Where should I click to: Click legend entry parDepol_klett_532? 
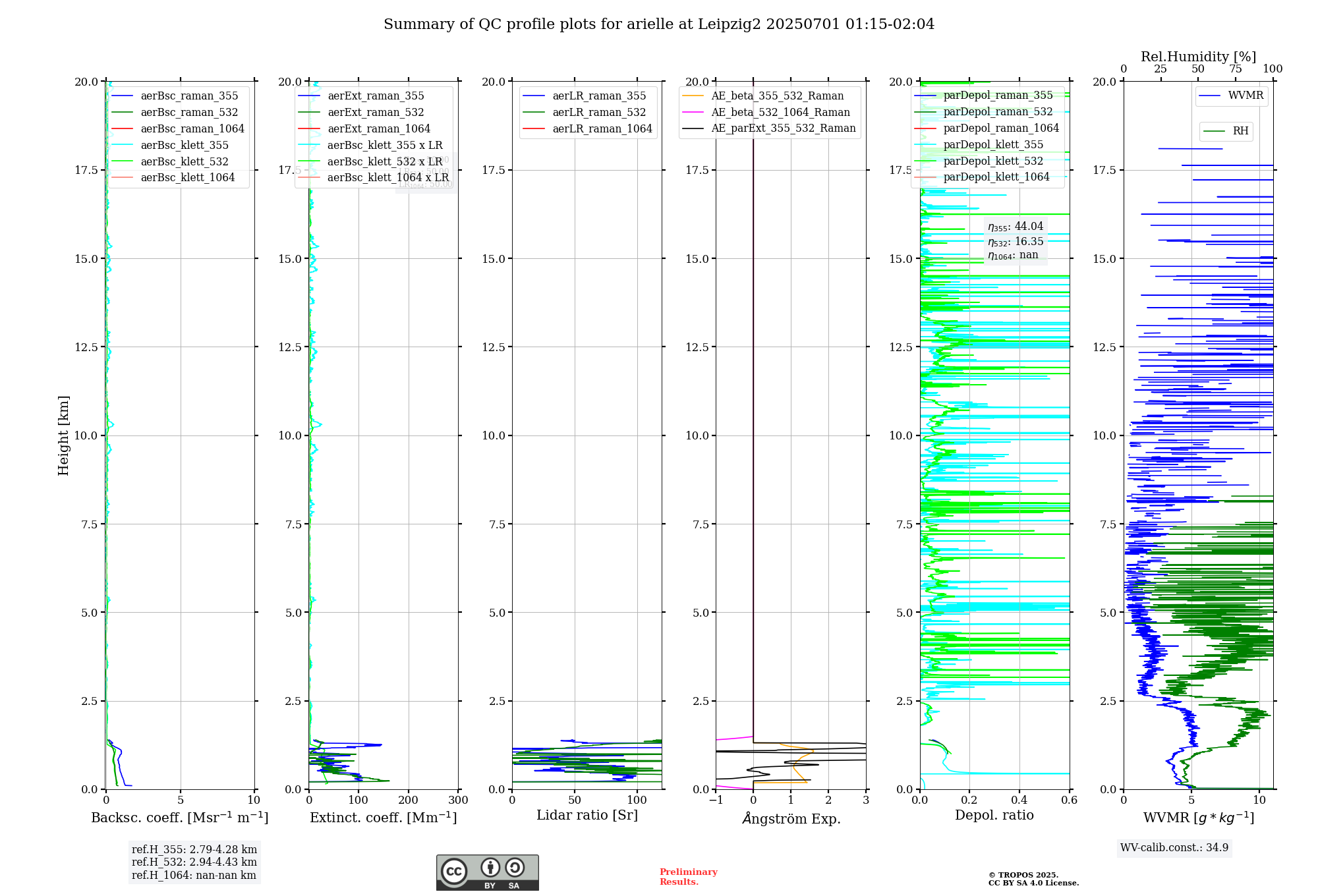[x=994, y=161]
